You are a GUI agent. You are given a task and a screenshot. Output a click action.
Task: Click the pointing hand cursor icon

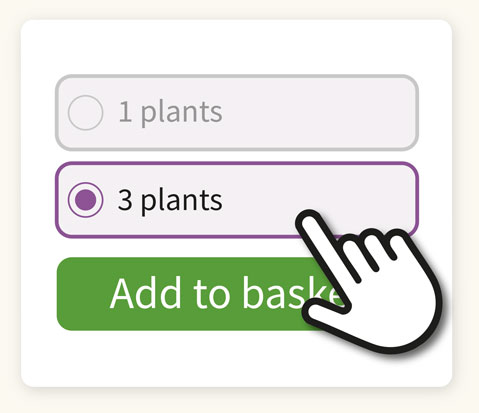[368, 283]
